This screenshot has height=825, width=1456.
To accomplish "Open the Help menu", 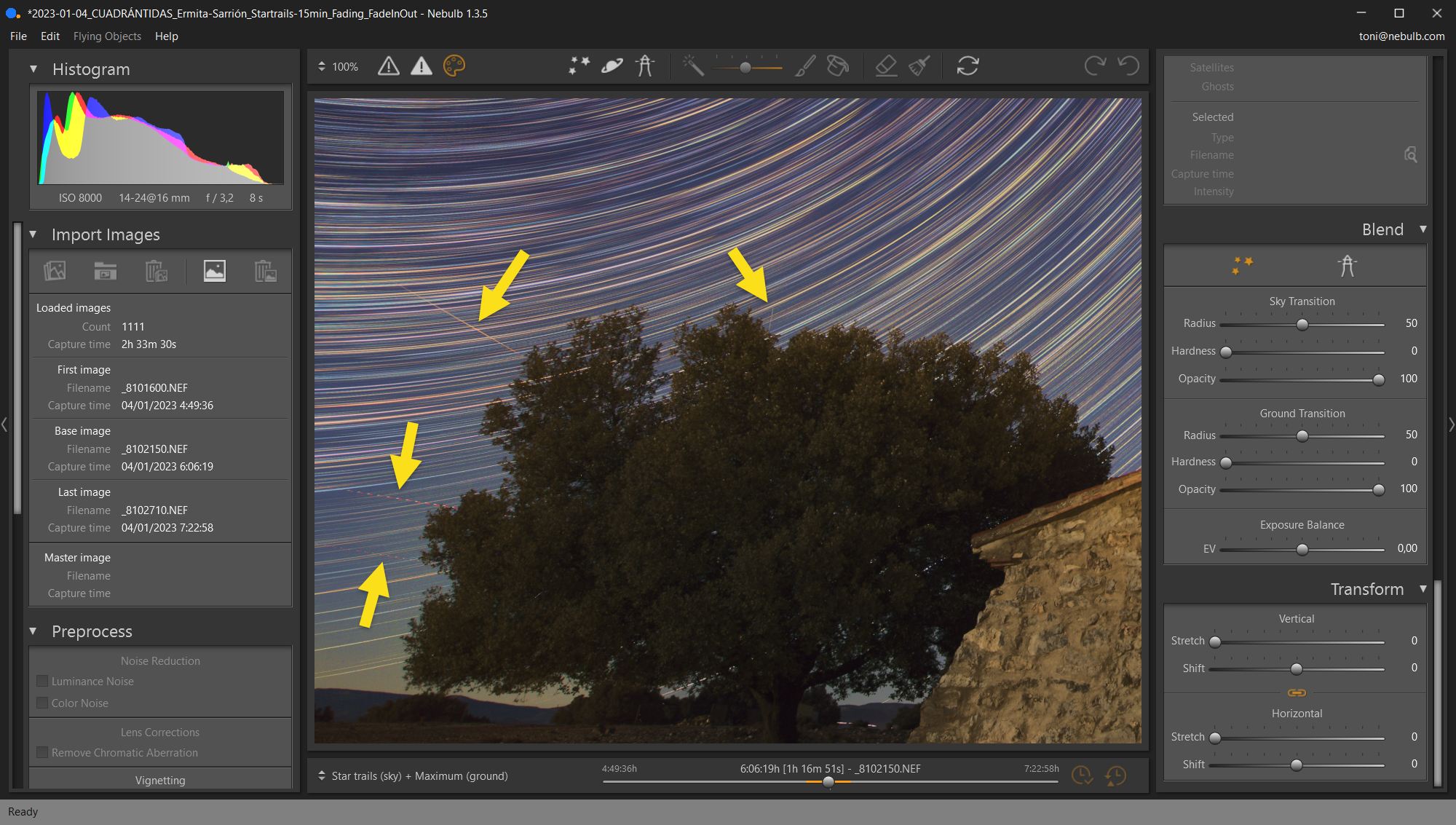I will tap(167, 36).
